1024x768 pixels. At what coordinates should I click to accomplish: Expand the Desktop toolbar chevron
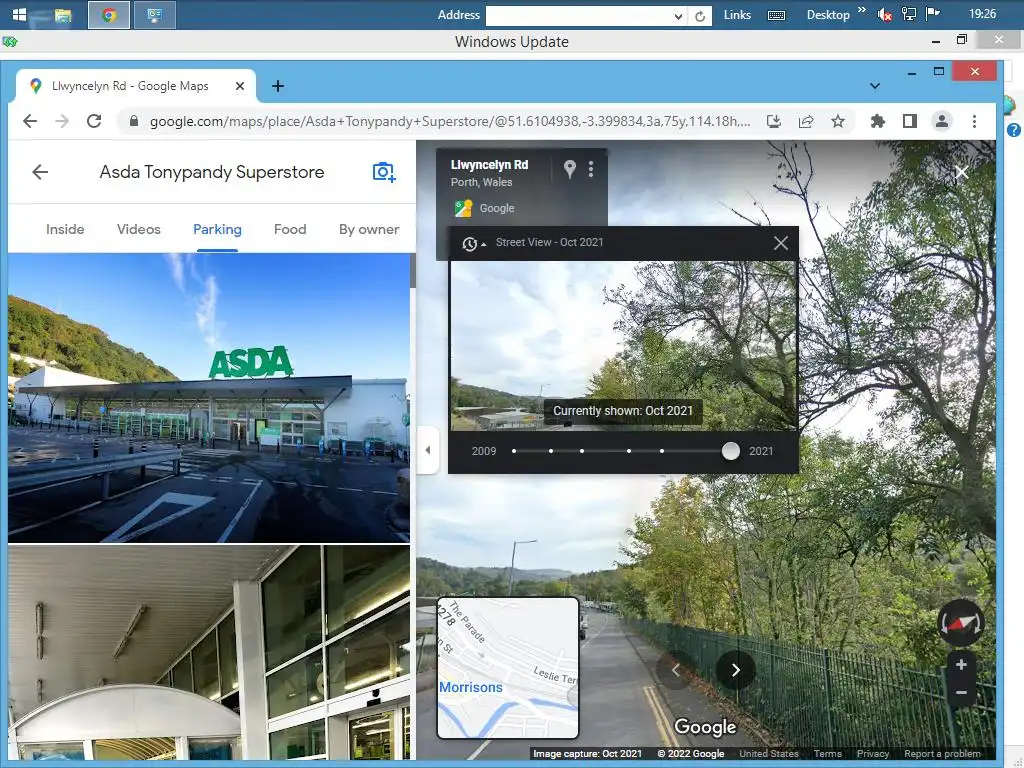coord(861,10)
